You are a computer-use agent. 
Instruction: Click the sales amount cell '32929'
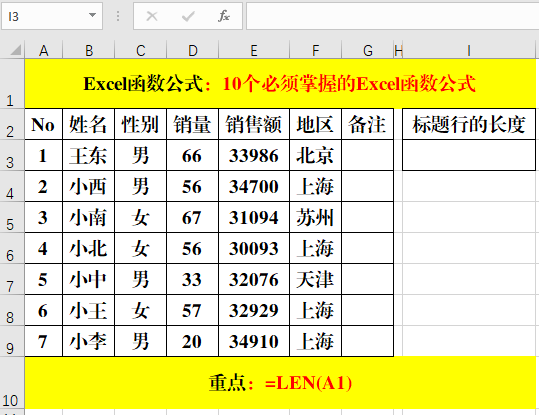click(254, 310)
